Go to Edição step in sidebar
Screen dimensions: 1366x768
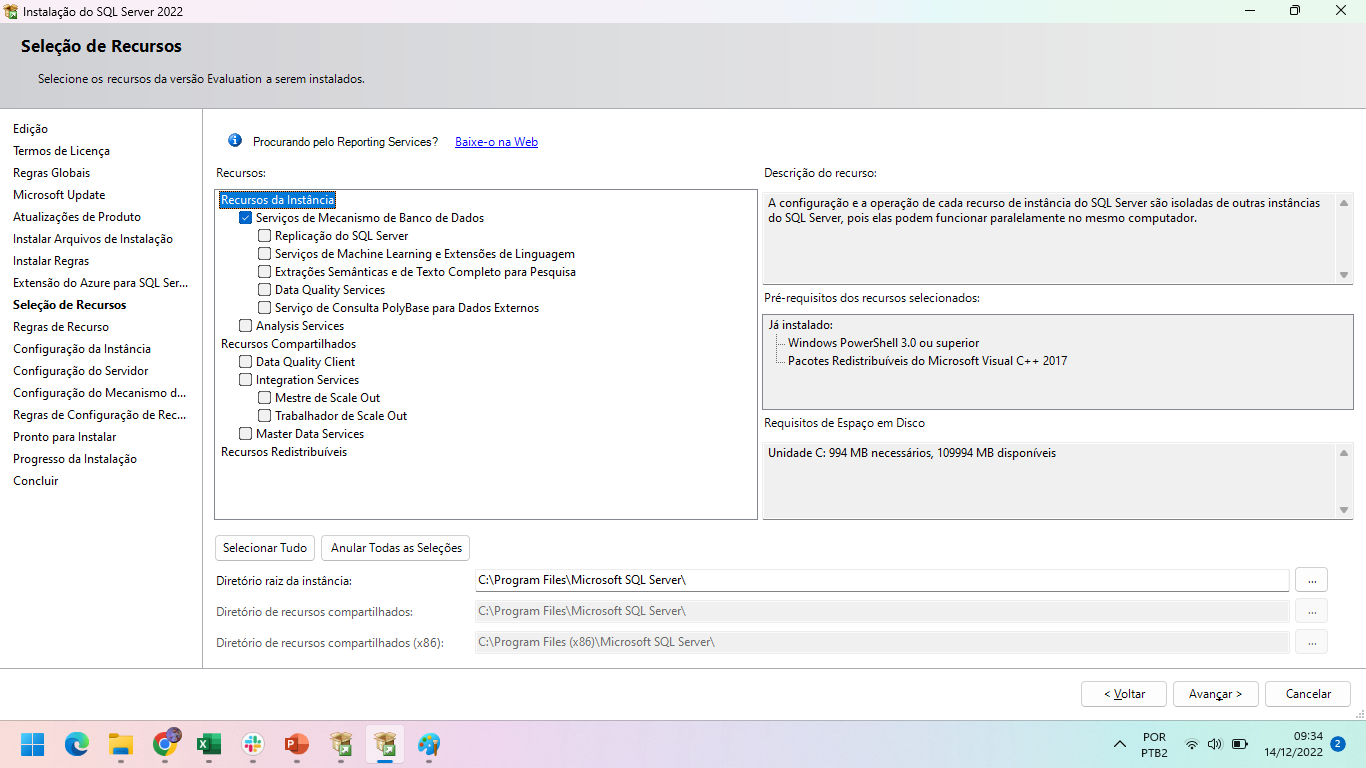[30, 129]
